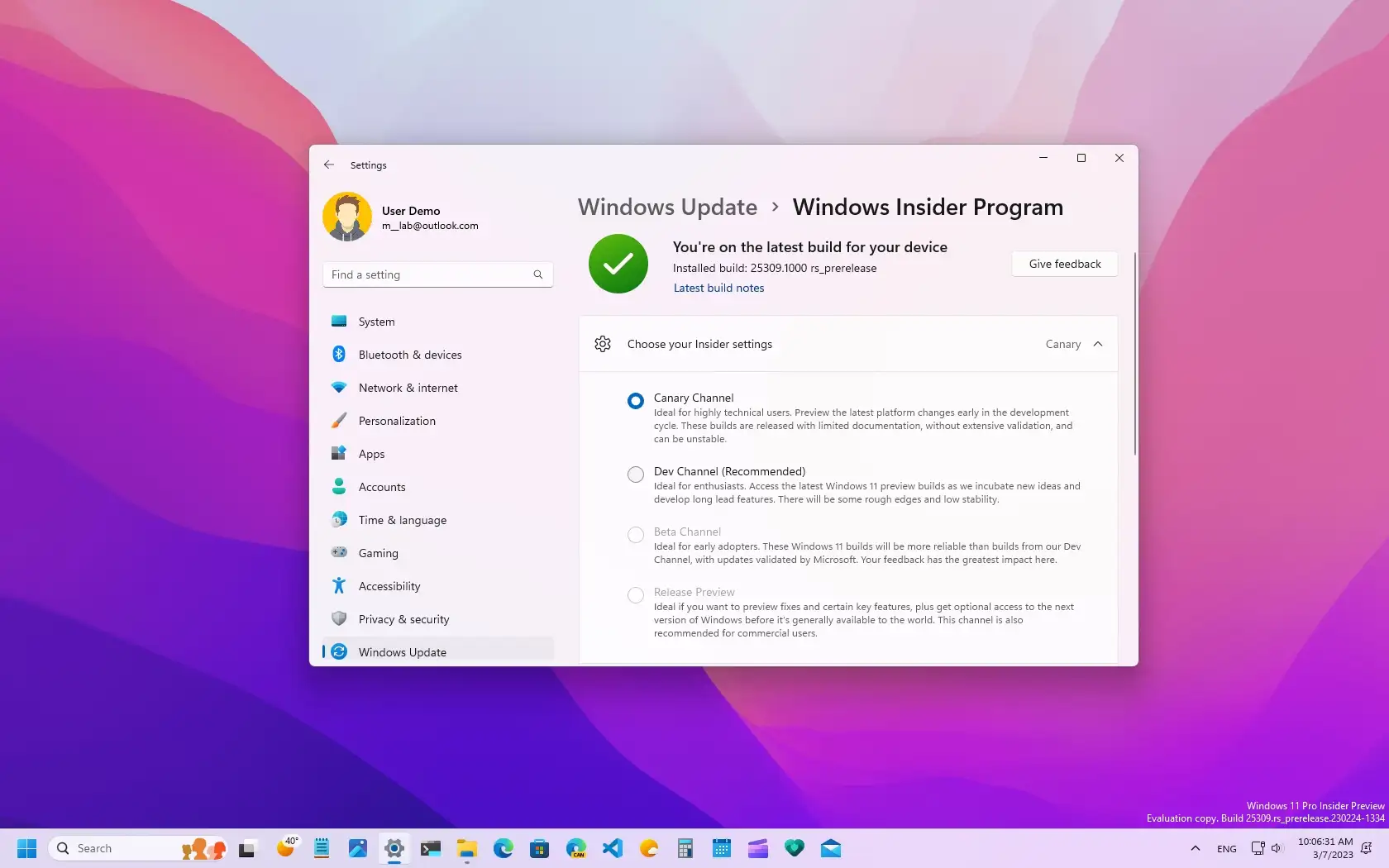Go back using the Settings back arrow
The height and width of the screenshot is (868, 1389).
(x=329, y=165)
